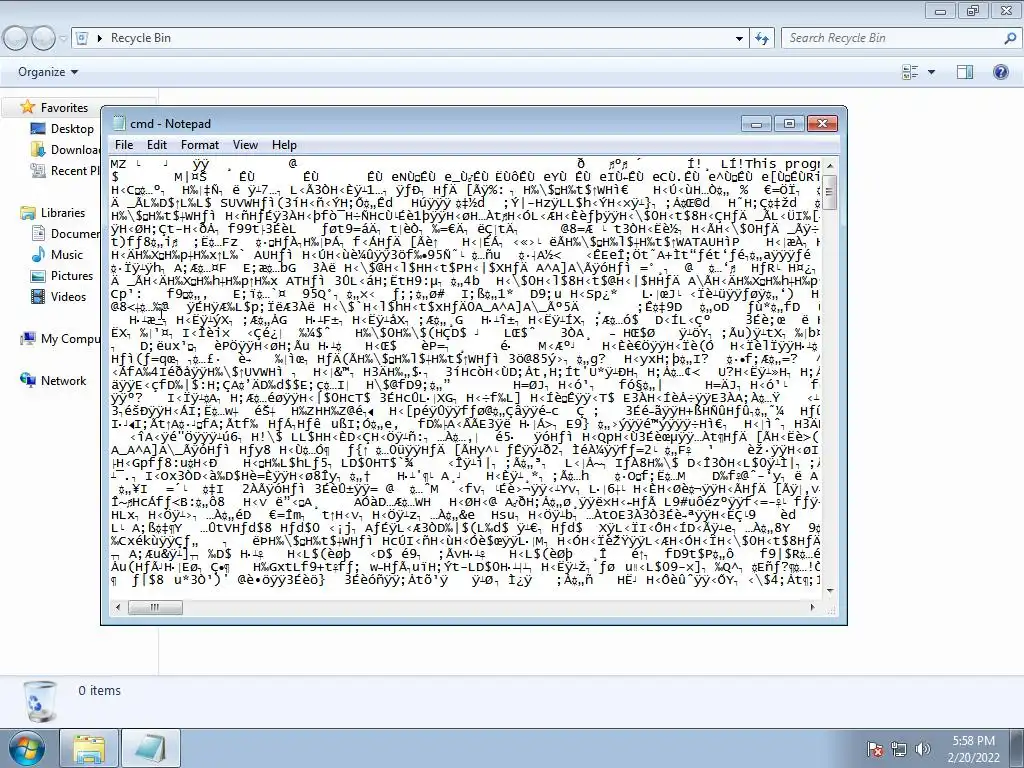Select Videos library

click(x=68, y=296)
